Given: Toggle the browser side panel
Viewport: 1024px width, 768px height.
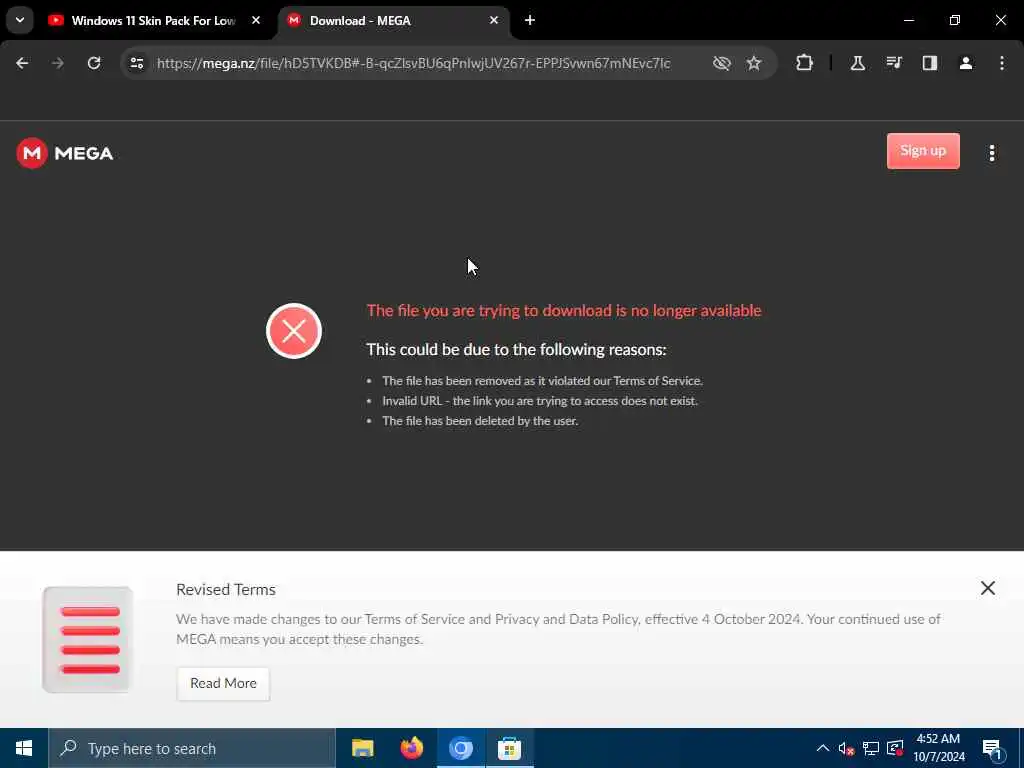Looking at the screenshot, I should 929,63.
